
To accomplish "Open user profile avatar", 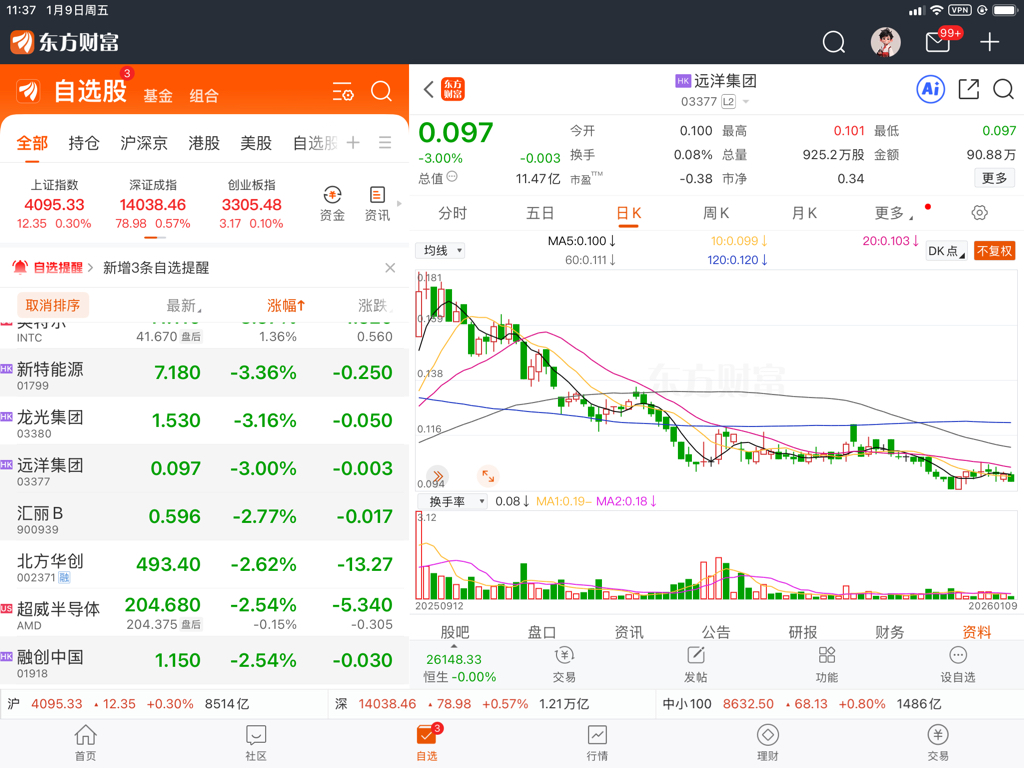I will [x=886, y=42].
